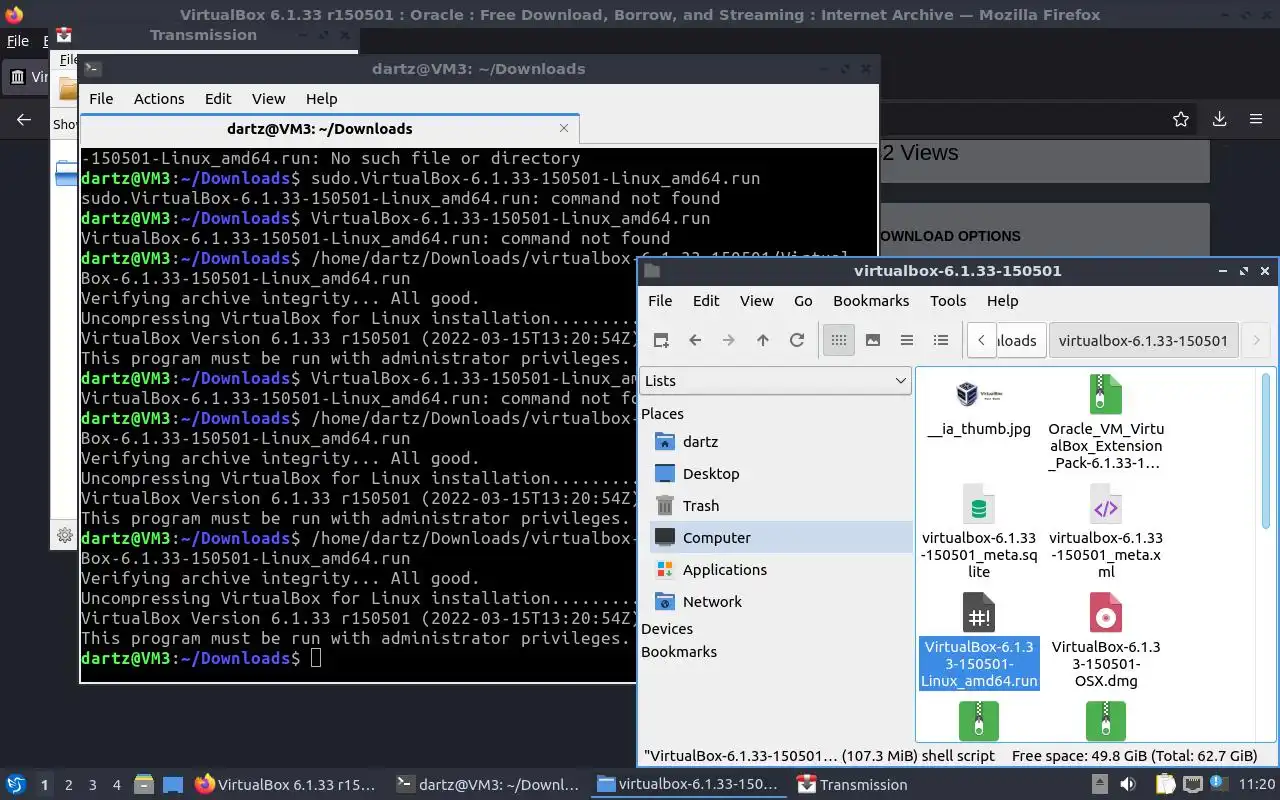The height and width of the screenshot is (800, 1280).
Task: Switch file manager to icon view
Action: pyautogui.click(x=839, y=340)
